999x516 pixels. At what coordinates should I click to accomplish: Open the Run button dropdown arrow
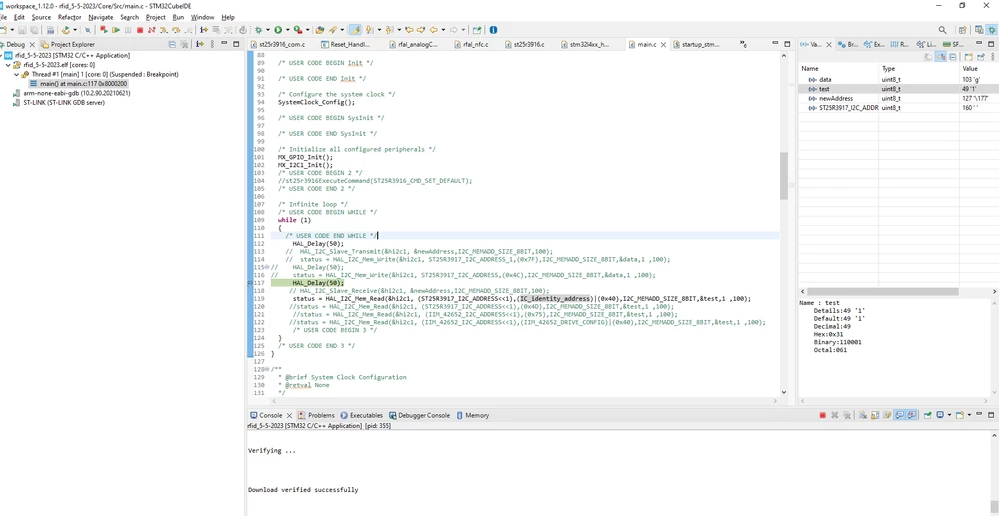tap(287, 30)
